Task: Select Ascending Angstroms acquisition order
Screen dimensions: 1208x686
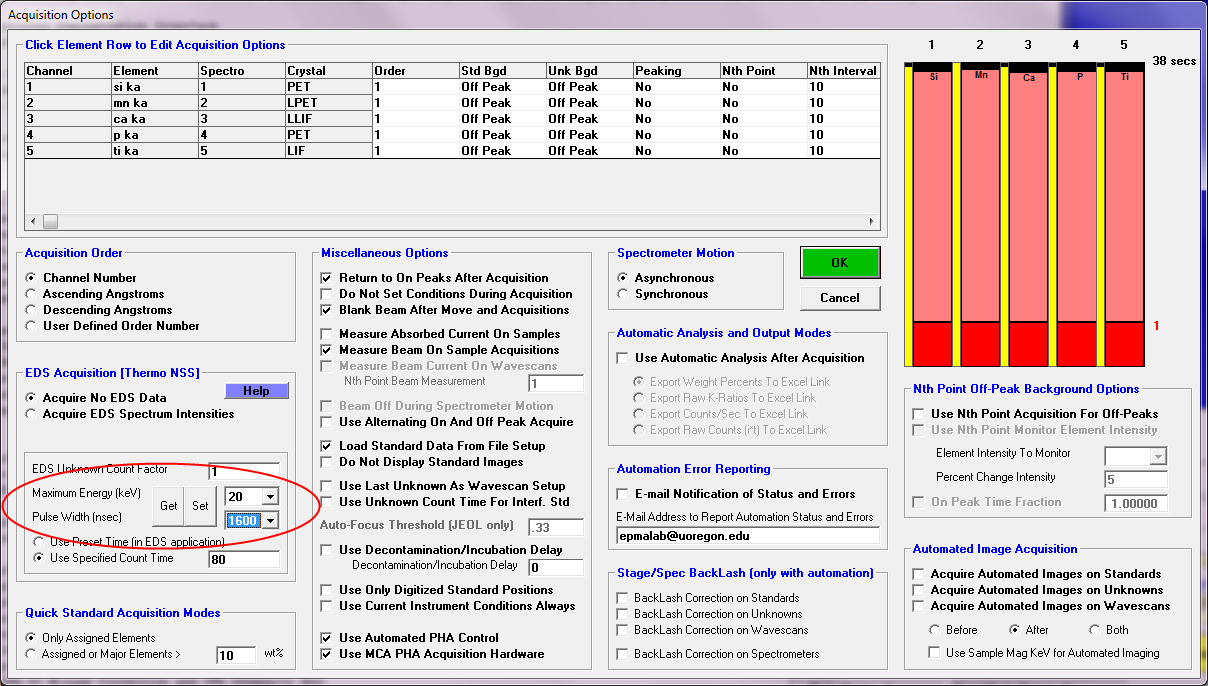Action: tap(32, 294)
